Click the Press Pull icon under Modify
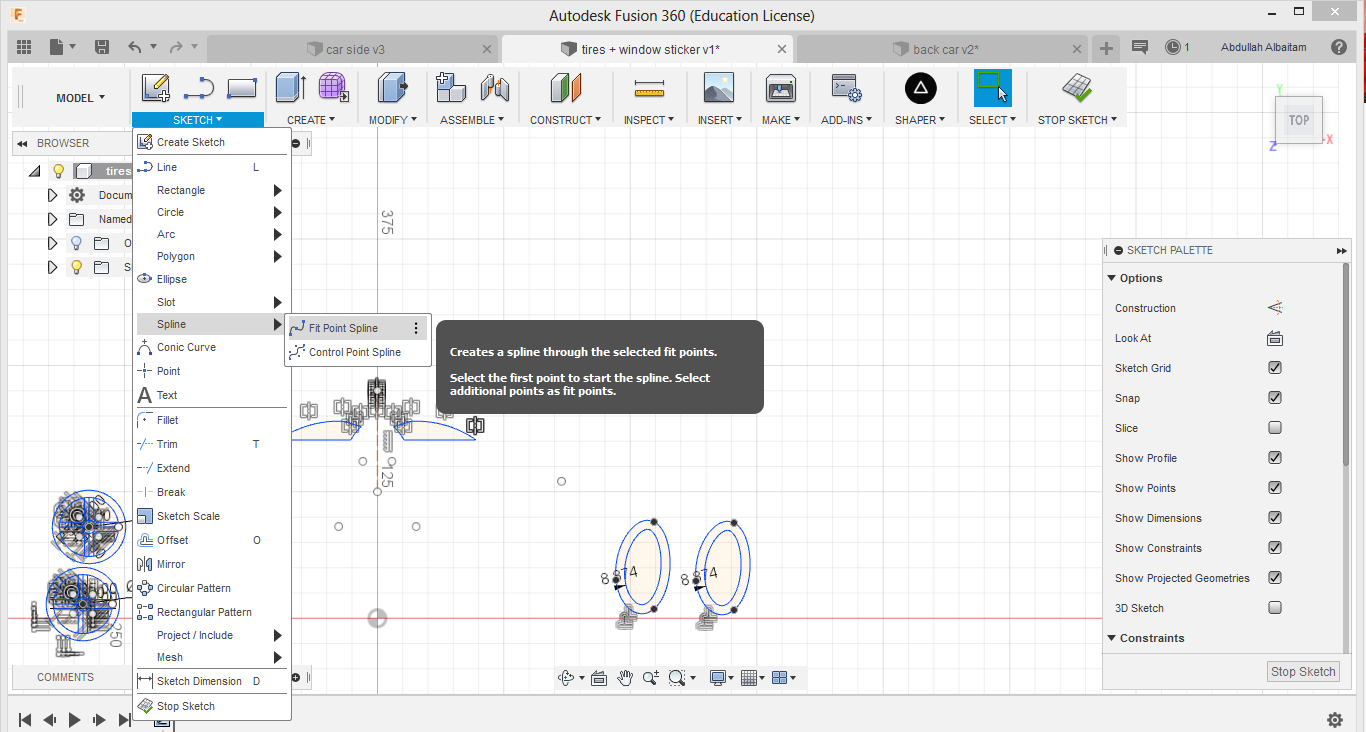Viewport: 1366px width, 732px height. tap(392, 88)
